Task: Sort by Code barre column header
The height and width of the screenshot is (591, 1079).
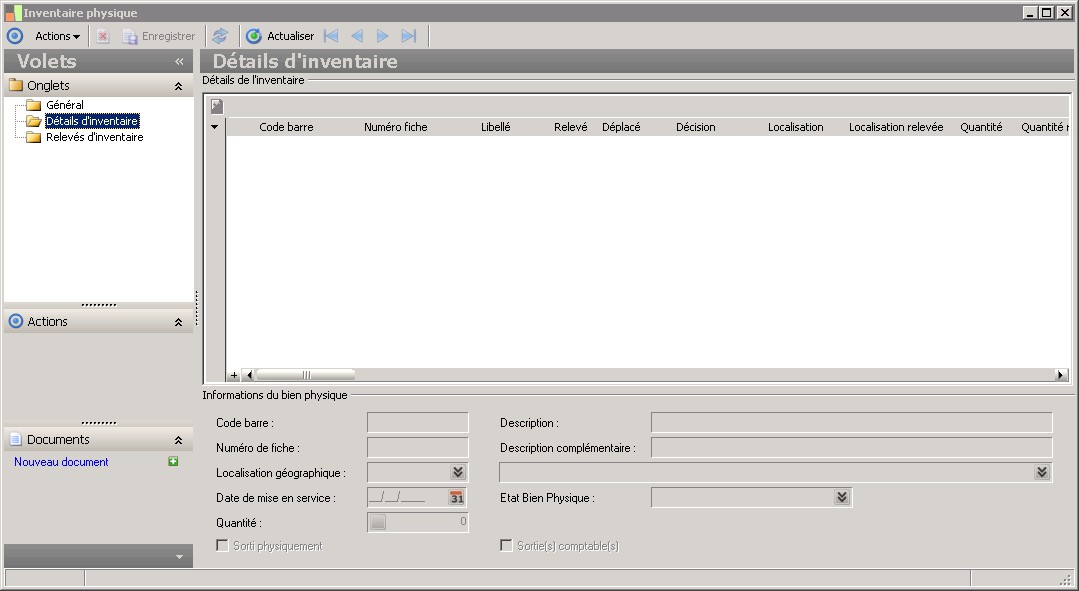Action: coord(286,127)
